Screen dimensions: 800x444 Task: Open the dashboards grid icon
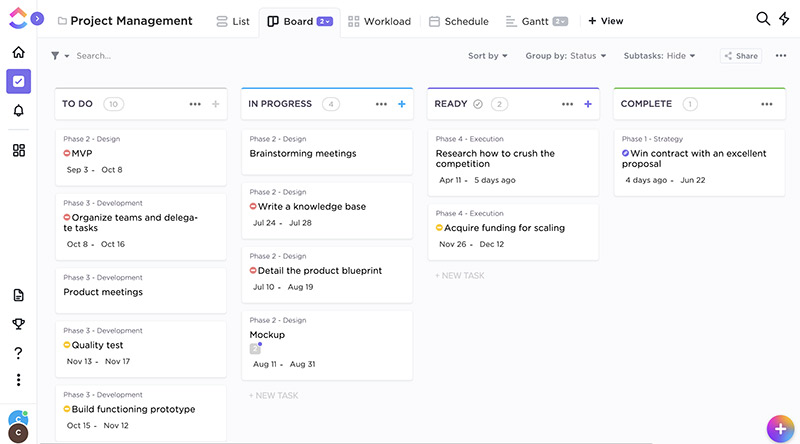click(x=18, y=150)
